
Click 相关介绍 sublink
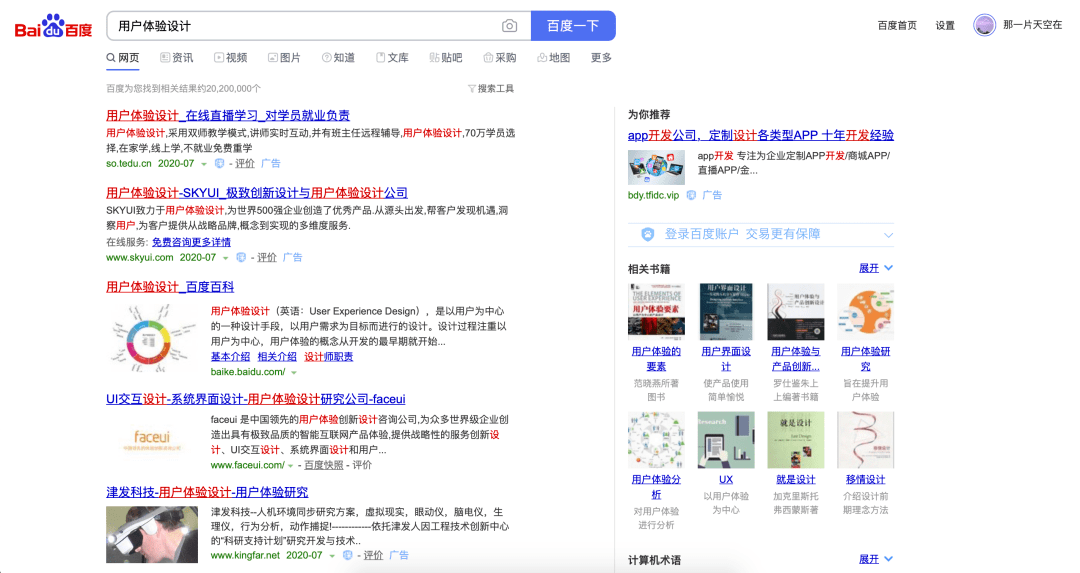pyautogui.click(x=277, y=357)
